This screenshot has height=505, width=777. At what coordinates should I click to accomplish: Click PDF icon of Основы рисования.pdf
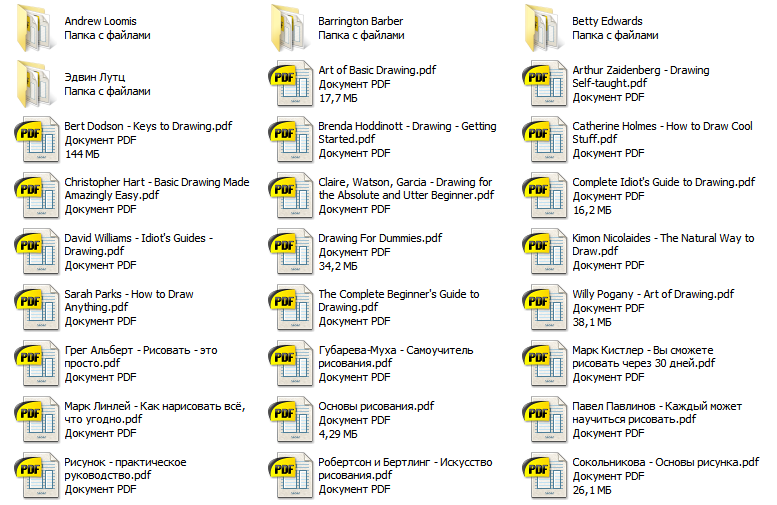[x=292, y=419]
